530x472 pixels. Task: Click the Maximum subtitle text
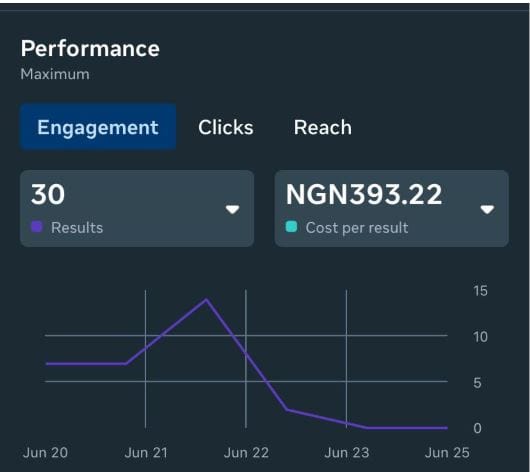[x=55, y=74]
